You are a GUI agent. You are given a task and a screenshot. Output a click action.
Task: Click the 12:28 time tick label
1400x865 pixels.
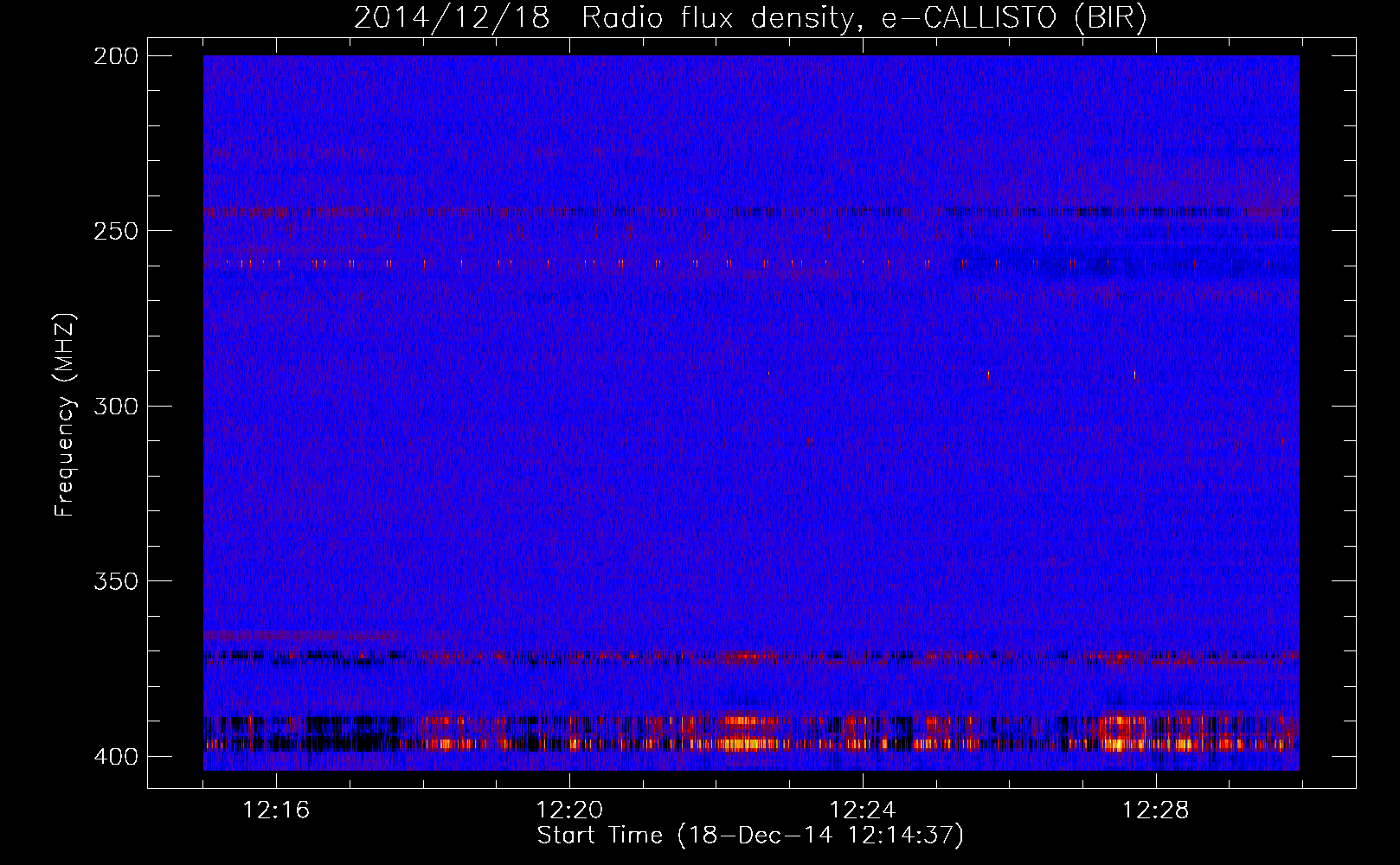1156,811
